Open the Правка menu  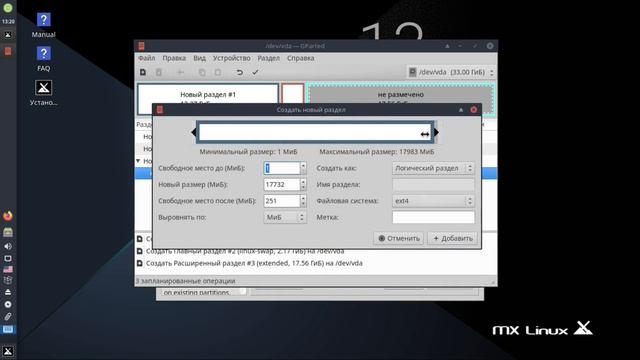coord(174,58)
